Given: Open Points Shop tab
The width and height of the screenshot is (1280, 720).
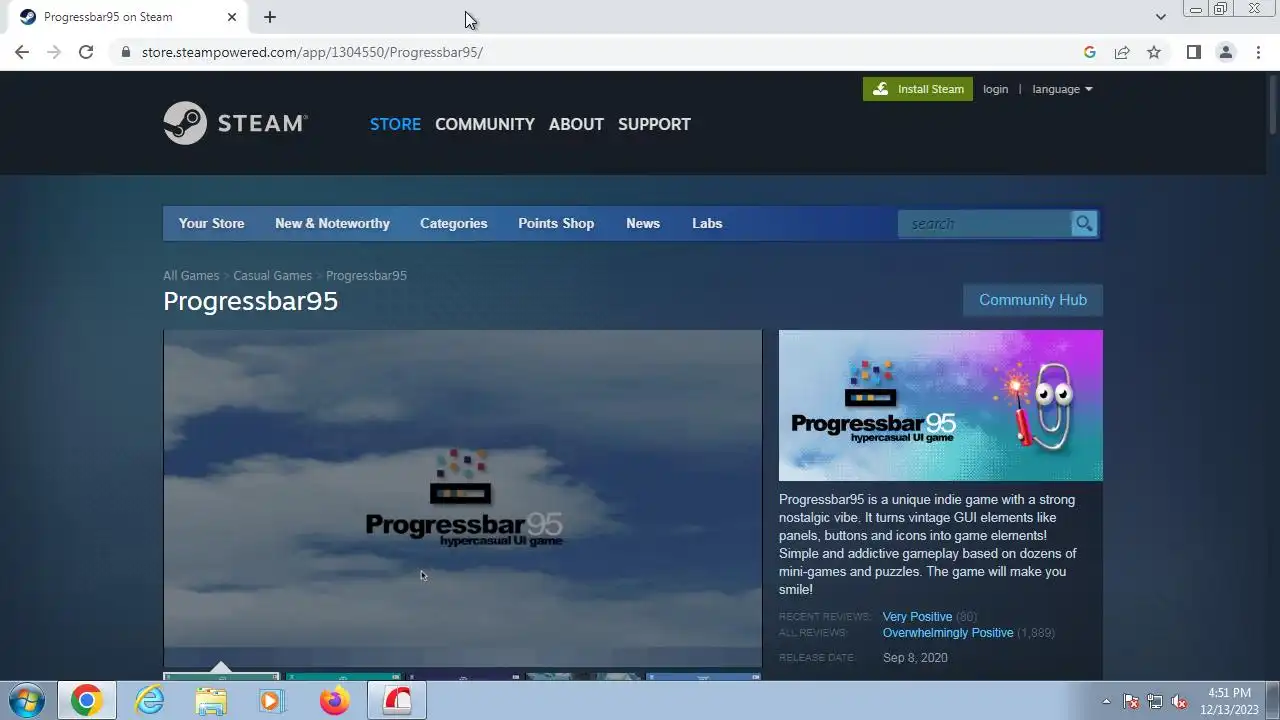Looking at the screenshot, I should pyautogui.click(x=556, y=223).
